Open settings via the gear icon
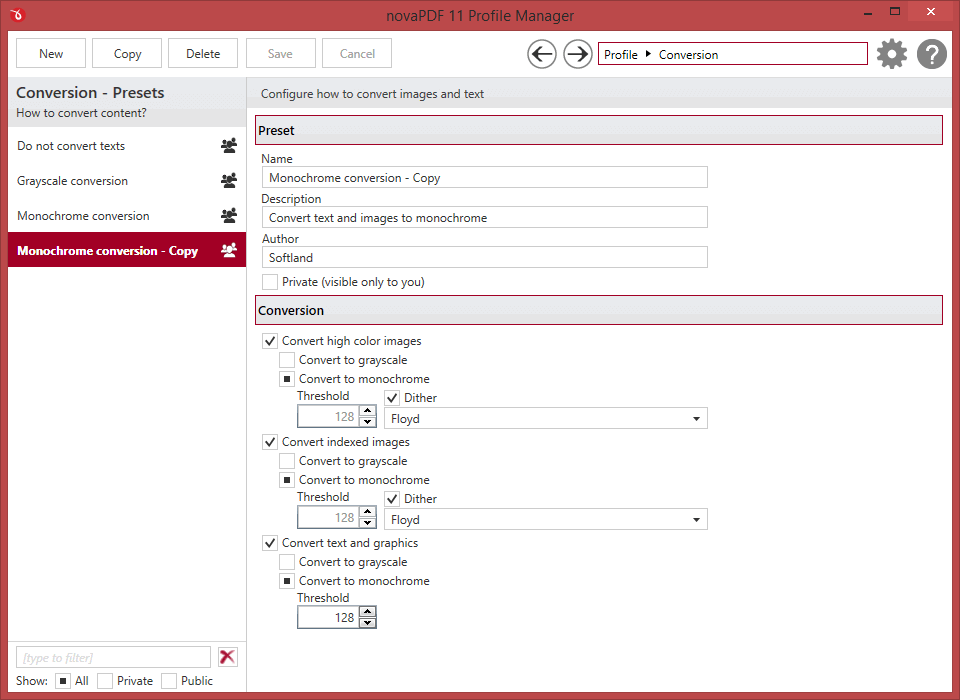The image size is (960, 700). point(892,54)
